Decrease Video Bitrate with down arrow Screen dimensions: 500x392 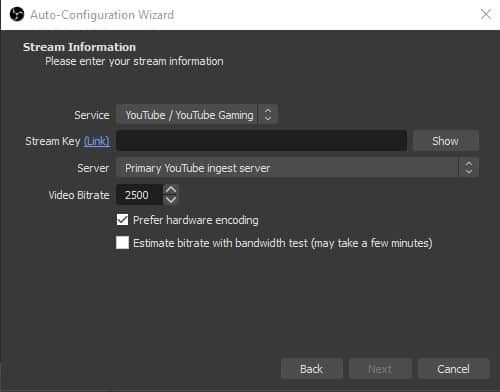coord(171,200)
